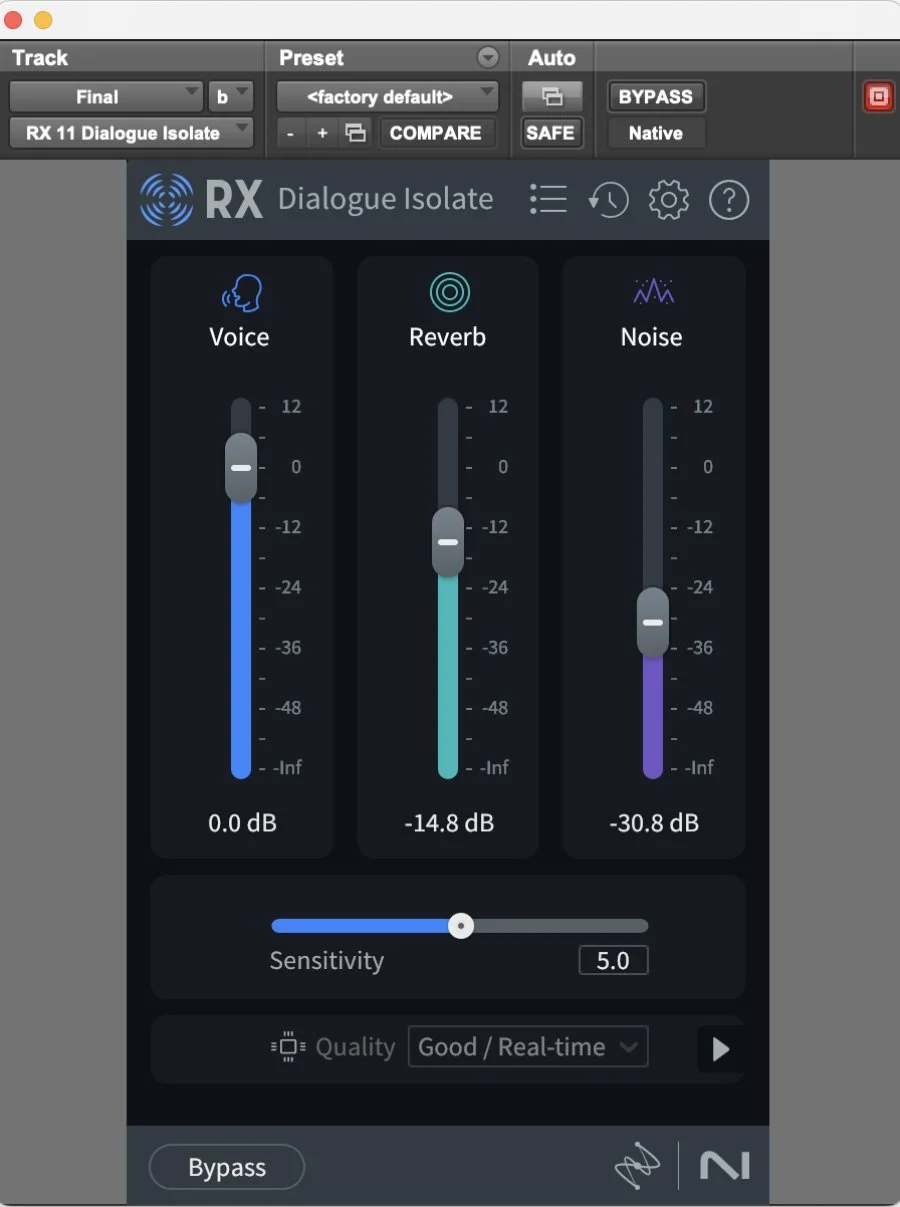900x1207 pixels.
Task: Click the Native format button
Action: (656, 133)
